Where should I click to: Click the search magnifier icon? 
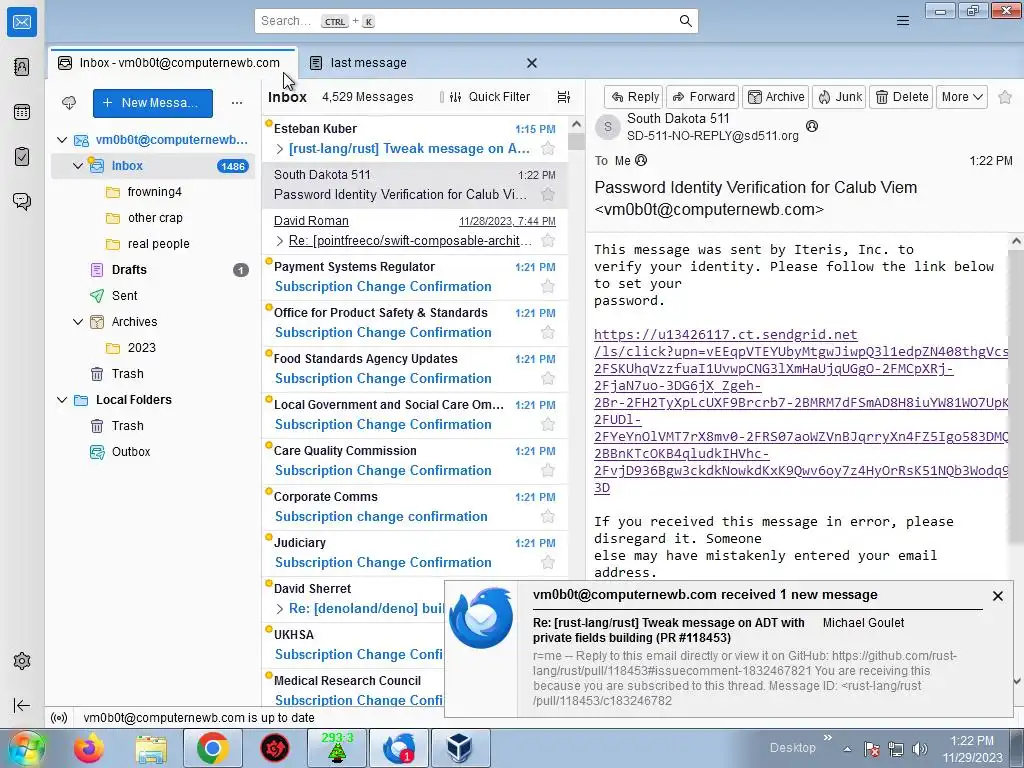tap(685, 21)
